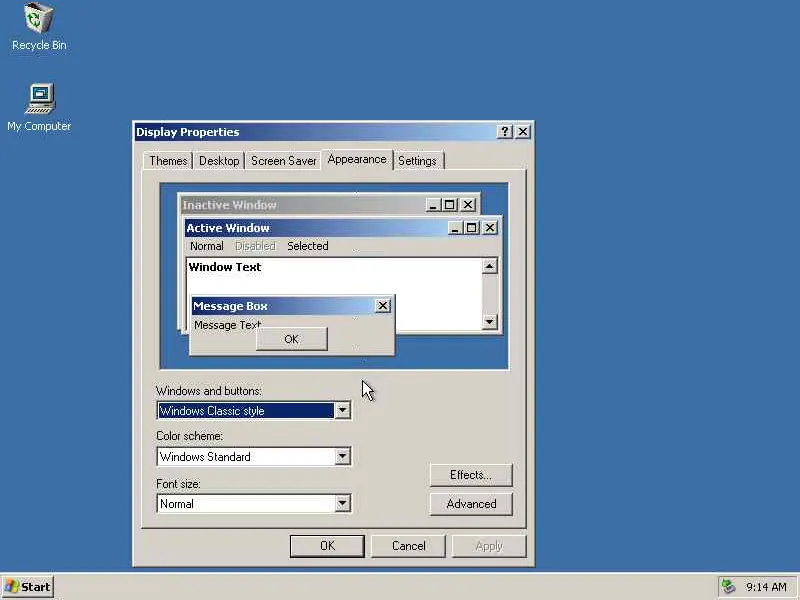
Task: Click the Window Text in preview
Action: pyautogui.click(x=224, y=267)
